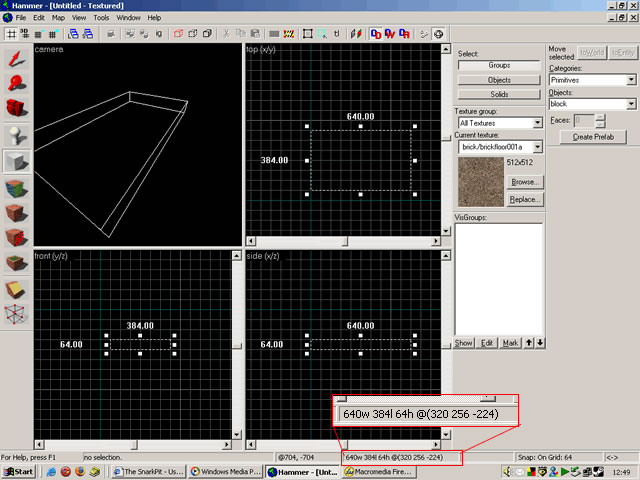The height and width of the screenshot is (480, 640).
Task: Click the Windows Start button
Action: point(19,470)
